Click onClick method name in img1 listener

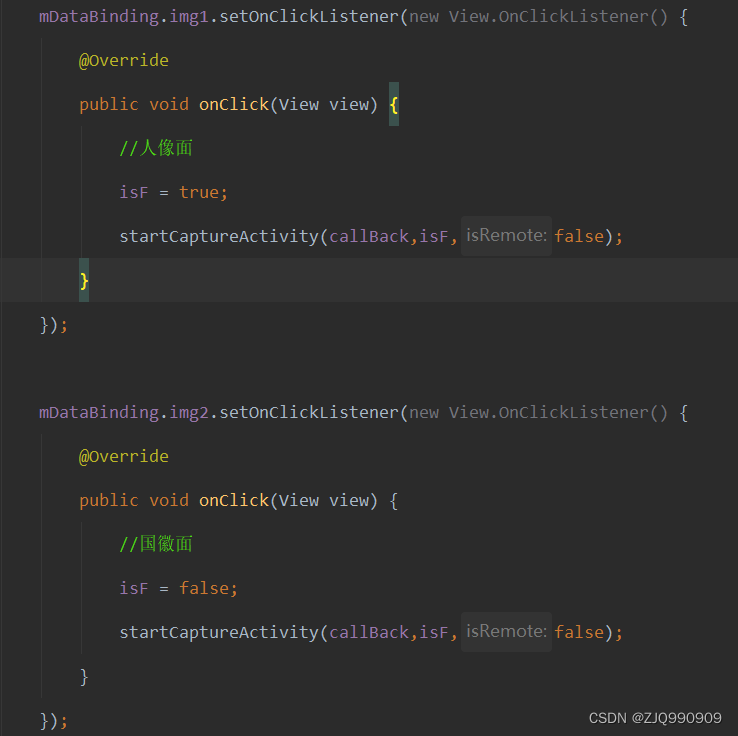click(234, 104)
